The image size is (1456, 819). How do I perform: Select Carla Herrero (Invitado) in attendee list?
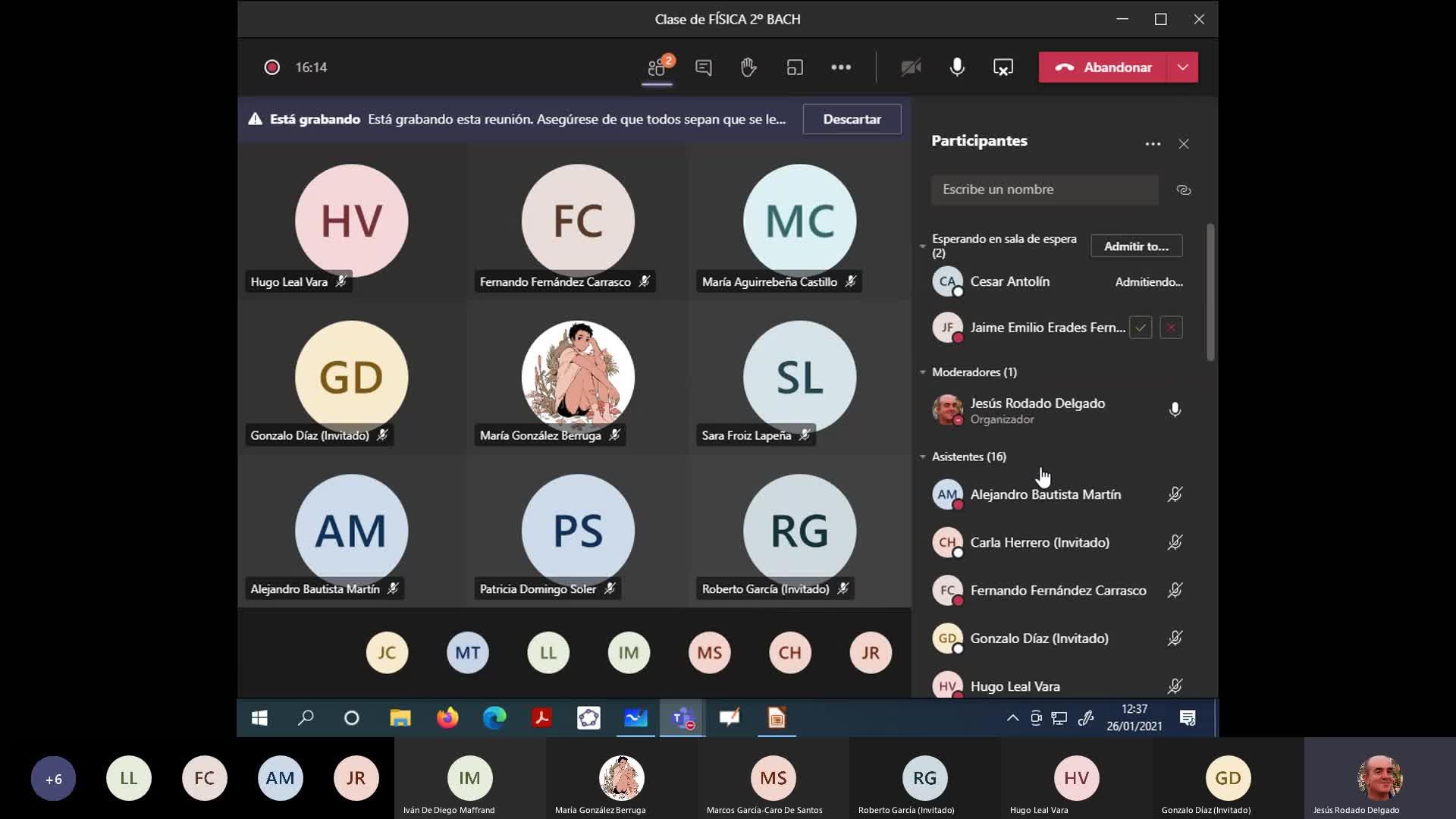tap(1039, 542)
